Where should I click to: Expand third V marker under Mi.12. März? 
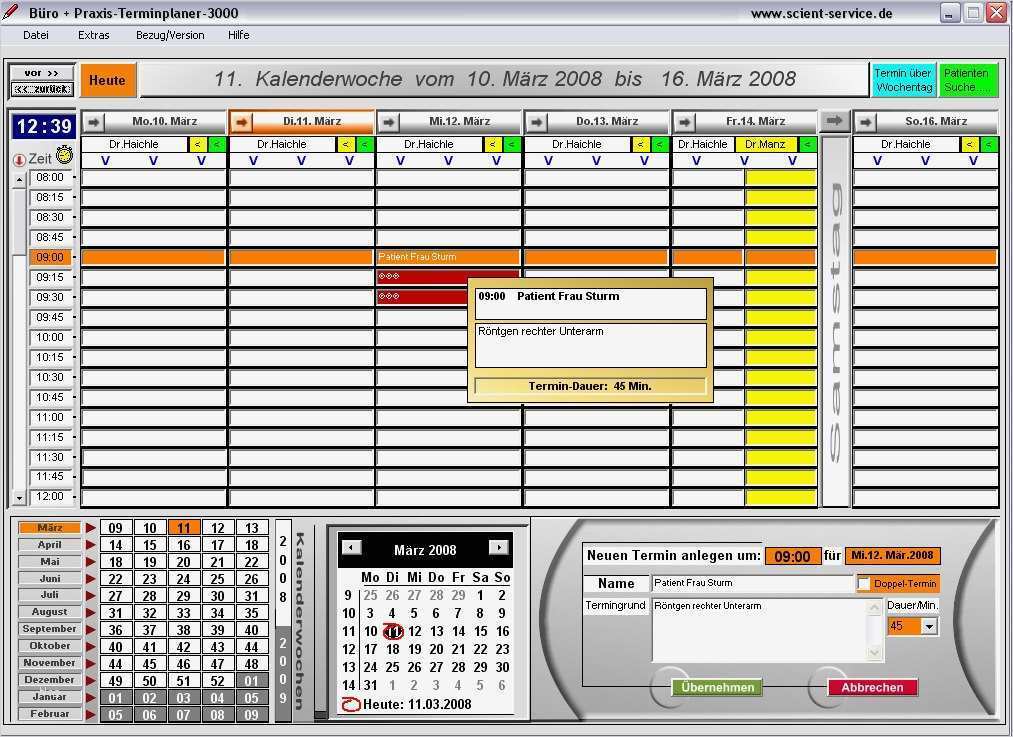tap(496, 161)
